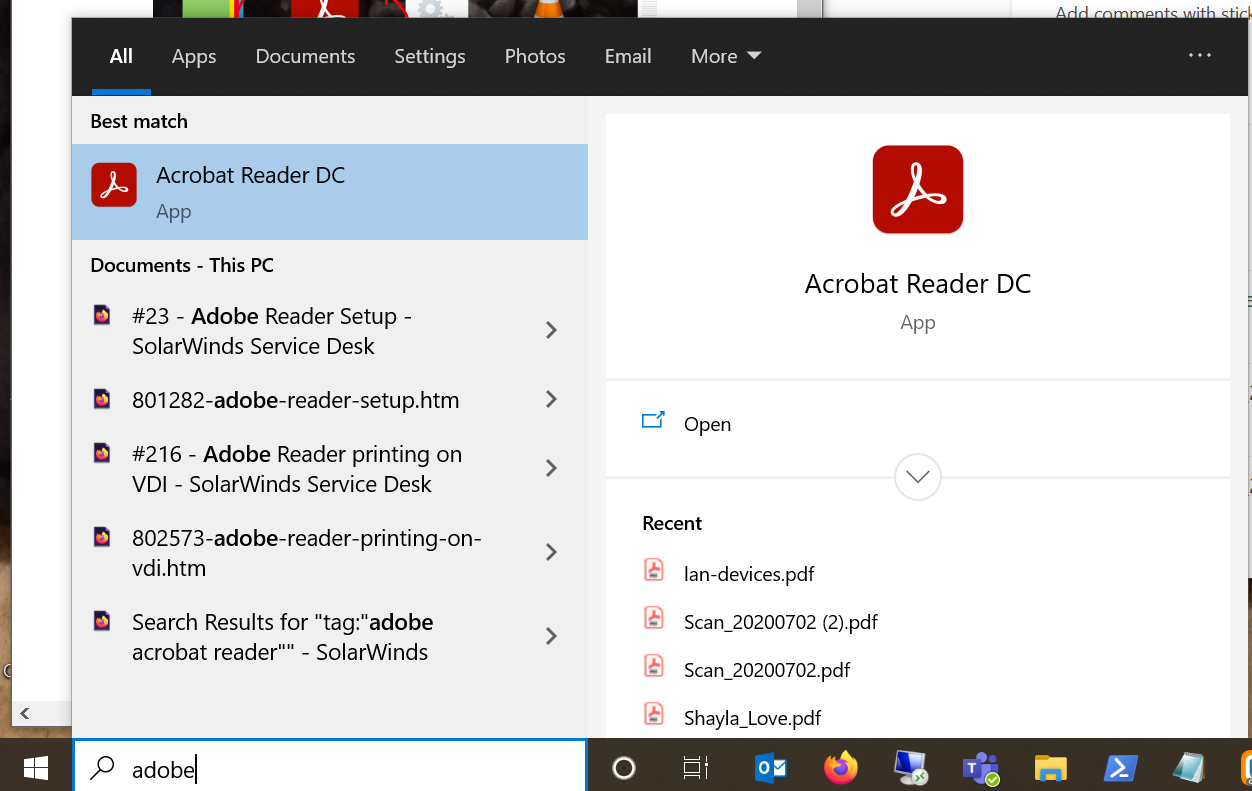Click Acrobat Reader DC title in preview pane
1252x791 pixels.
pyautogui.click(x=917, y=284)
